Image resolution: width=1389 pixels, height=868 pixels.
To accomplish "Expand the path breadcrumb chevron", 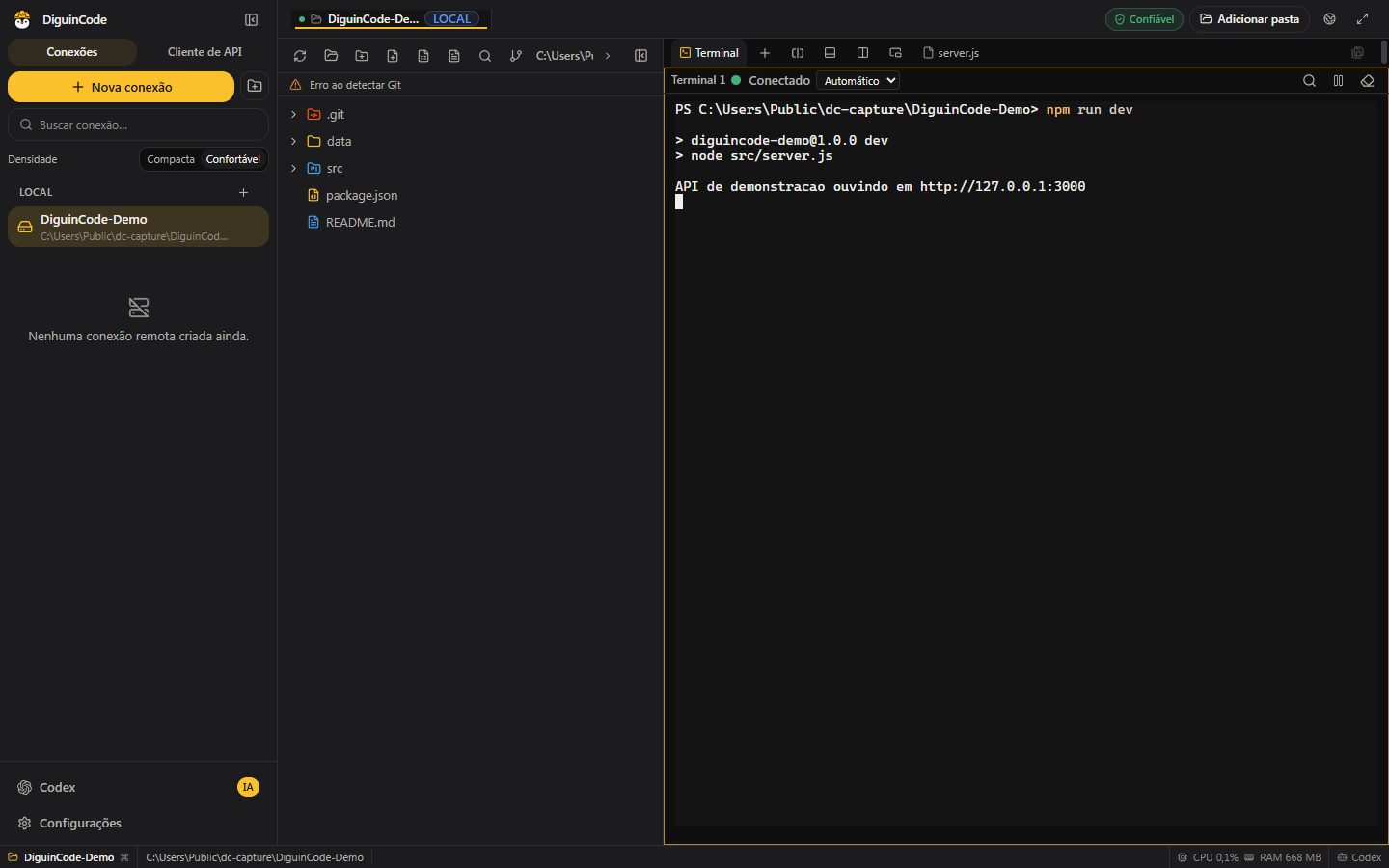I will click(608, 56).
